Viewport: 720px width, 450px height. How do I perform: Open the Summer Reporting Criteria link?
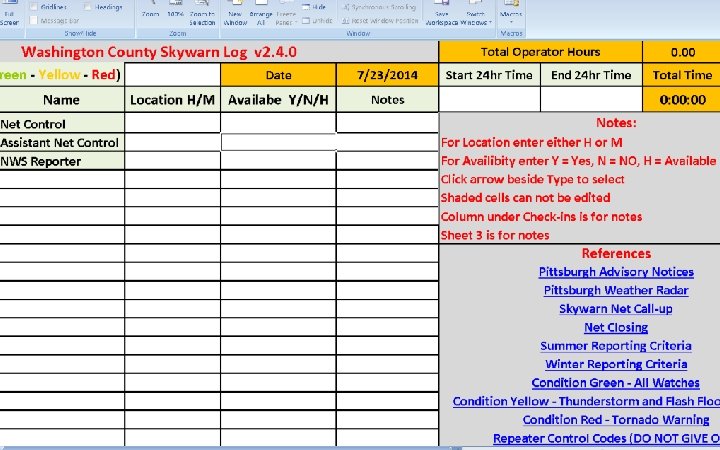pos(616,346)
